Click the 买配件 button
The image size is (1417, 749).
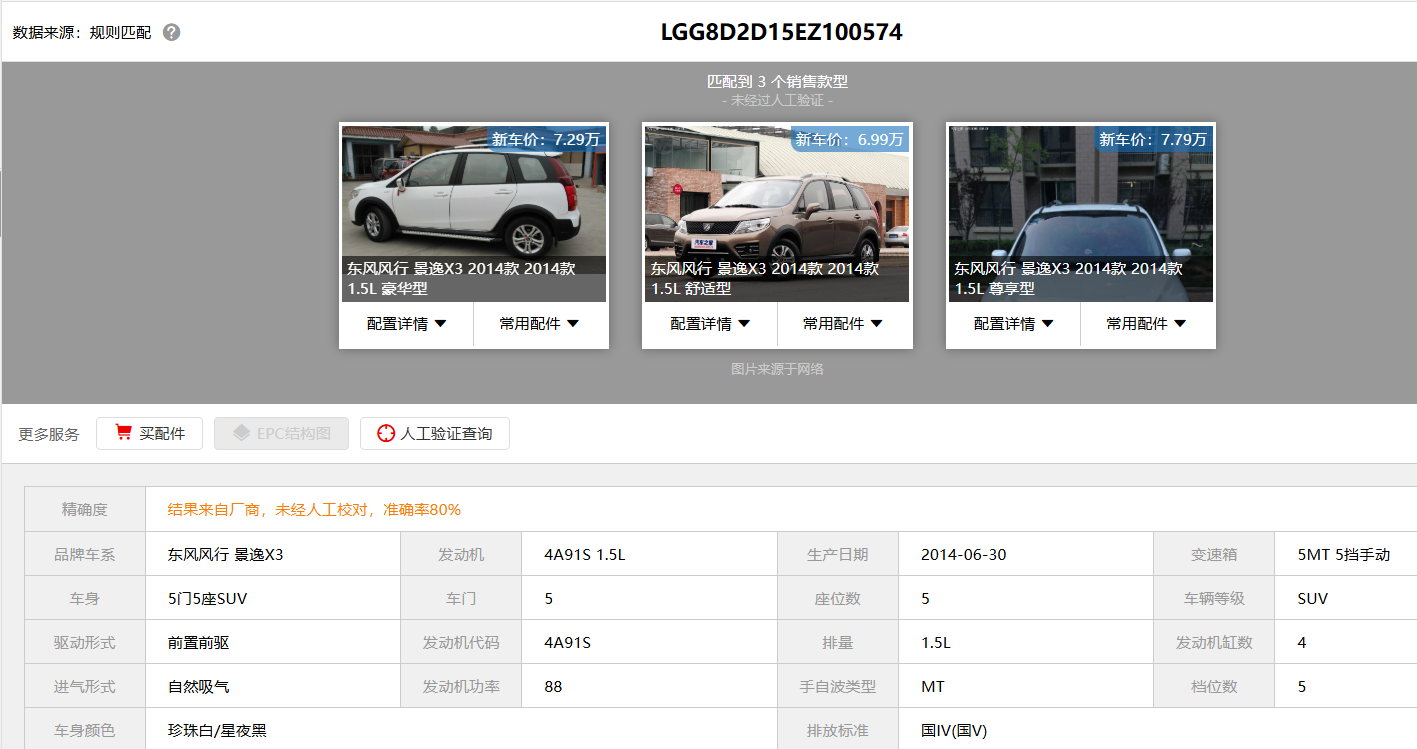(x=149, y=434)
